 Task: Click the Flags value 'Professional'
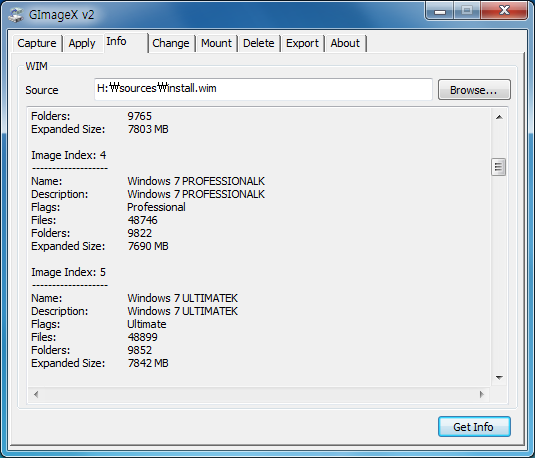(x=156, y=207)
